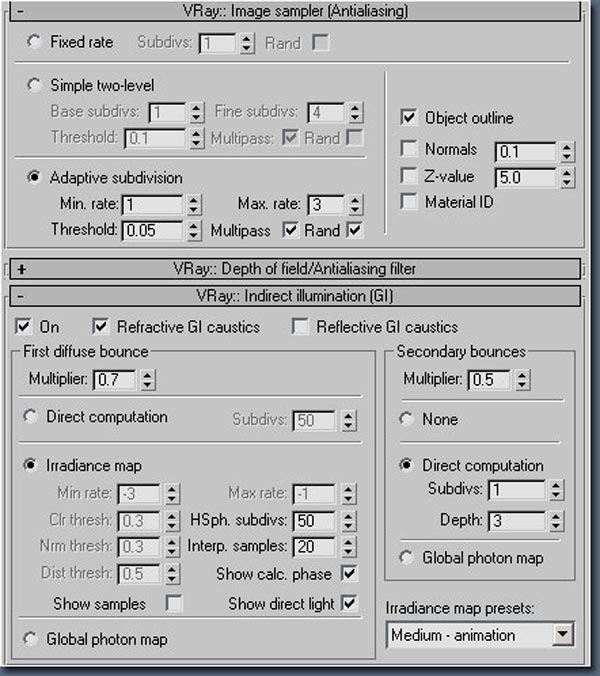
Task: Click the Secondary bounces Depth spinner
Action: coord(556,521)
